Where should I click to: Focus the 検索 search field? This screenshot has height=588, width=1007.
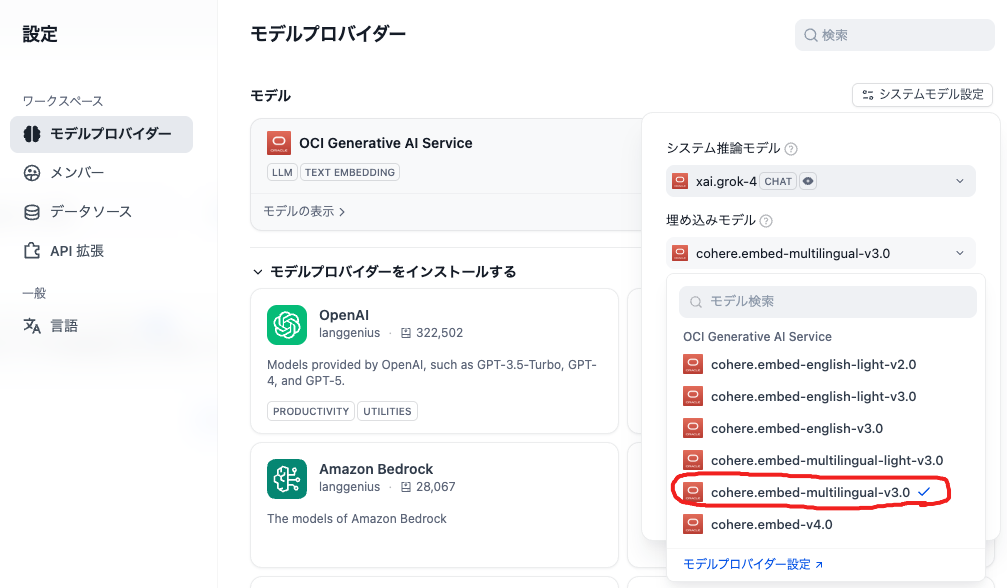[895, 35]
